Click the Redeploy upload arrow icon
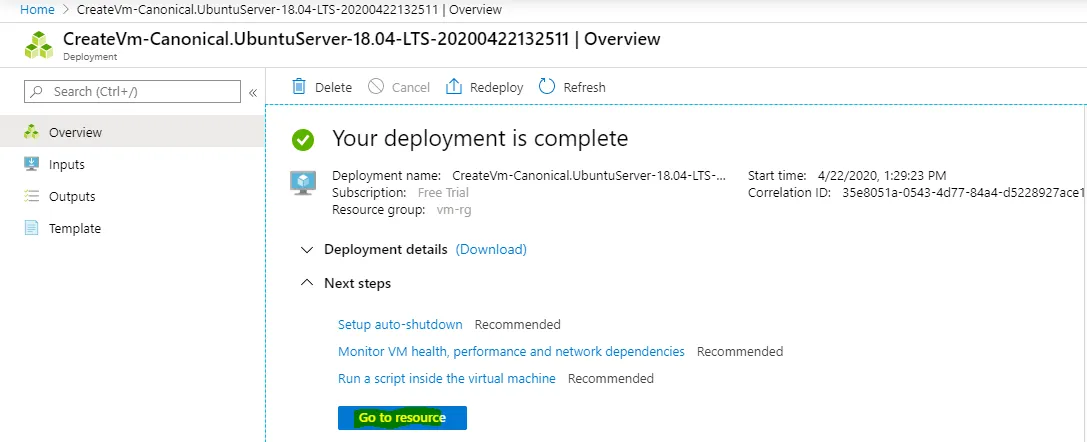The width and height of the screenshot is (1087, 442). click(453, 87)
